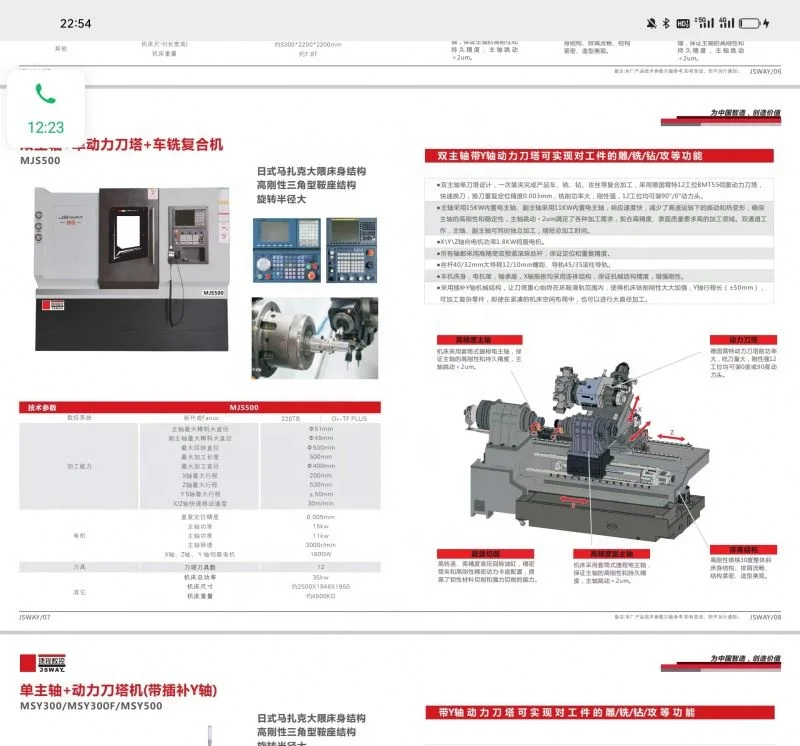
Task: Tap the 4G signal strength icon
Action: click(727, 22)
